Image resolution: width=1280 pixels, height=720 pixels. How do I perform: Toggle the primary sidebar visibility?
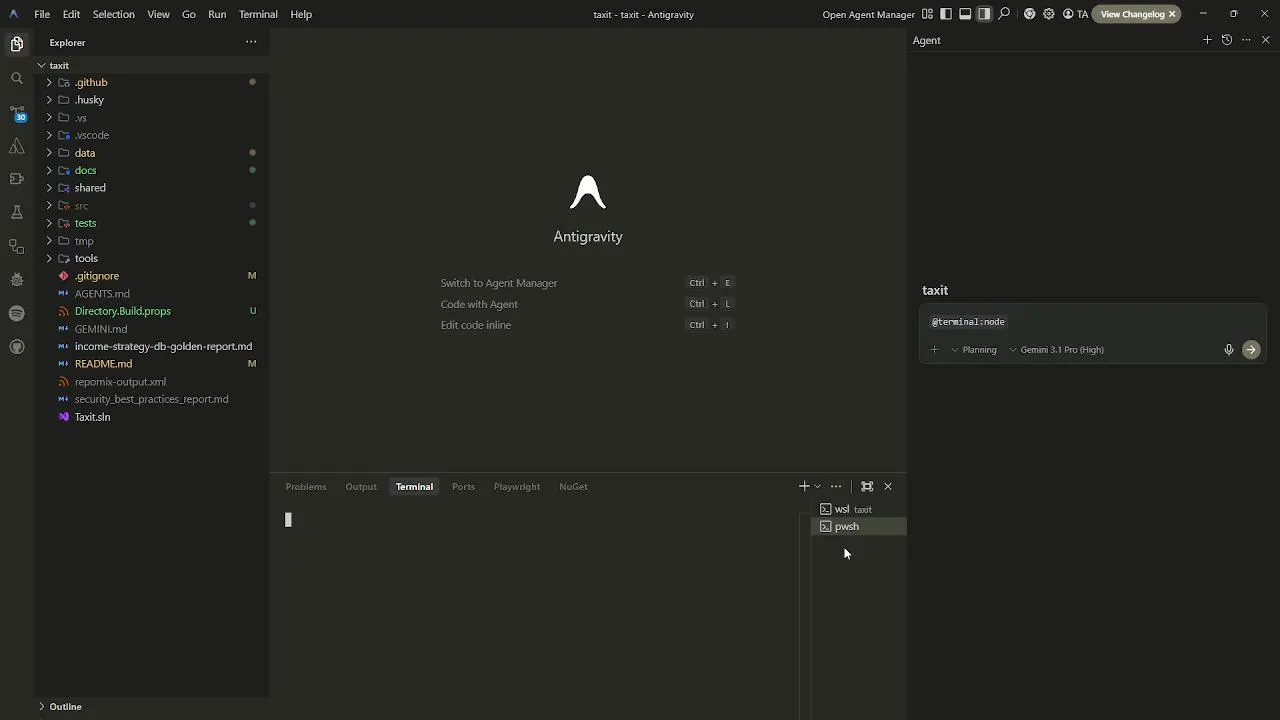pyautogui.click(x=946, y=14)
